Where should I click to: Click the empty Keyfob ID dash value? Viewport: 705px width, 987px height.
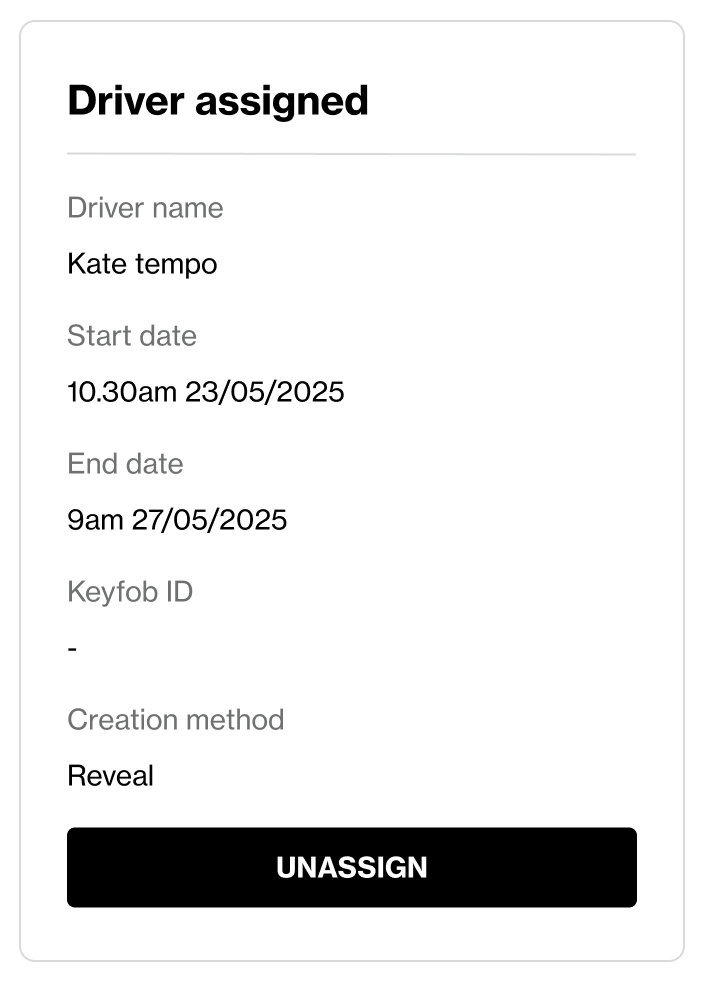[72, 649]
